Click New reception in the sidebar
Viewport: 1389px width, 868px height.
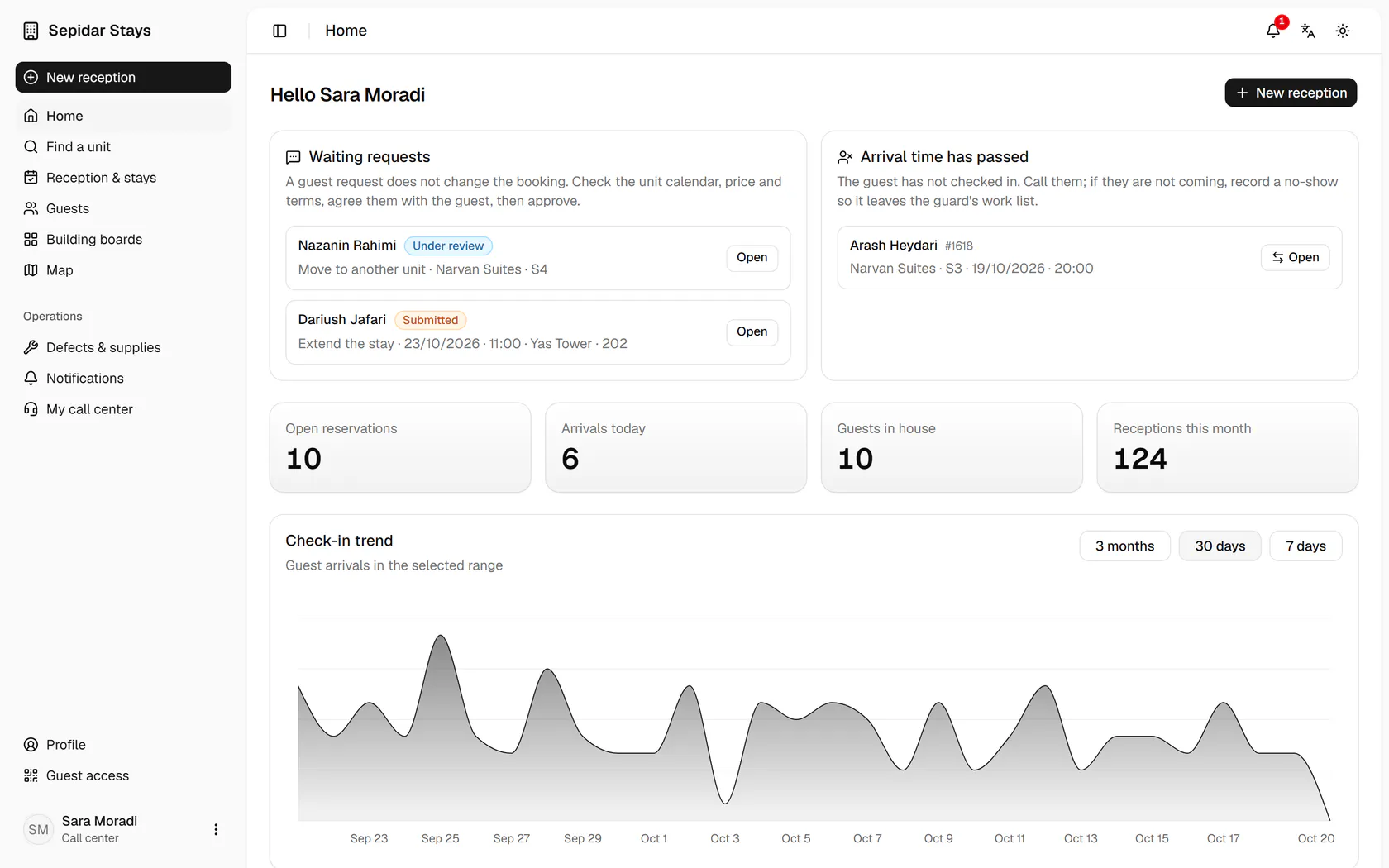pyautogui.click(x=123, y=77)
